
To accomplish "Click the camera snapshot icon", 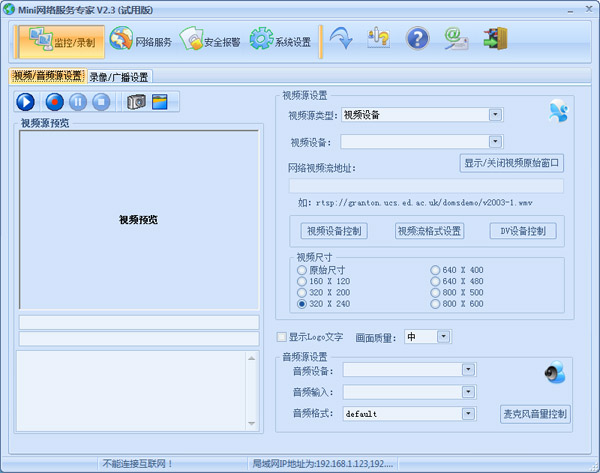I will (x=136, y=101).
